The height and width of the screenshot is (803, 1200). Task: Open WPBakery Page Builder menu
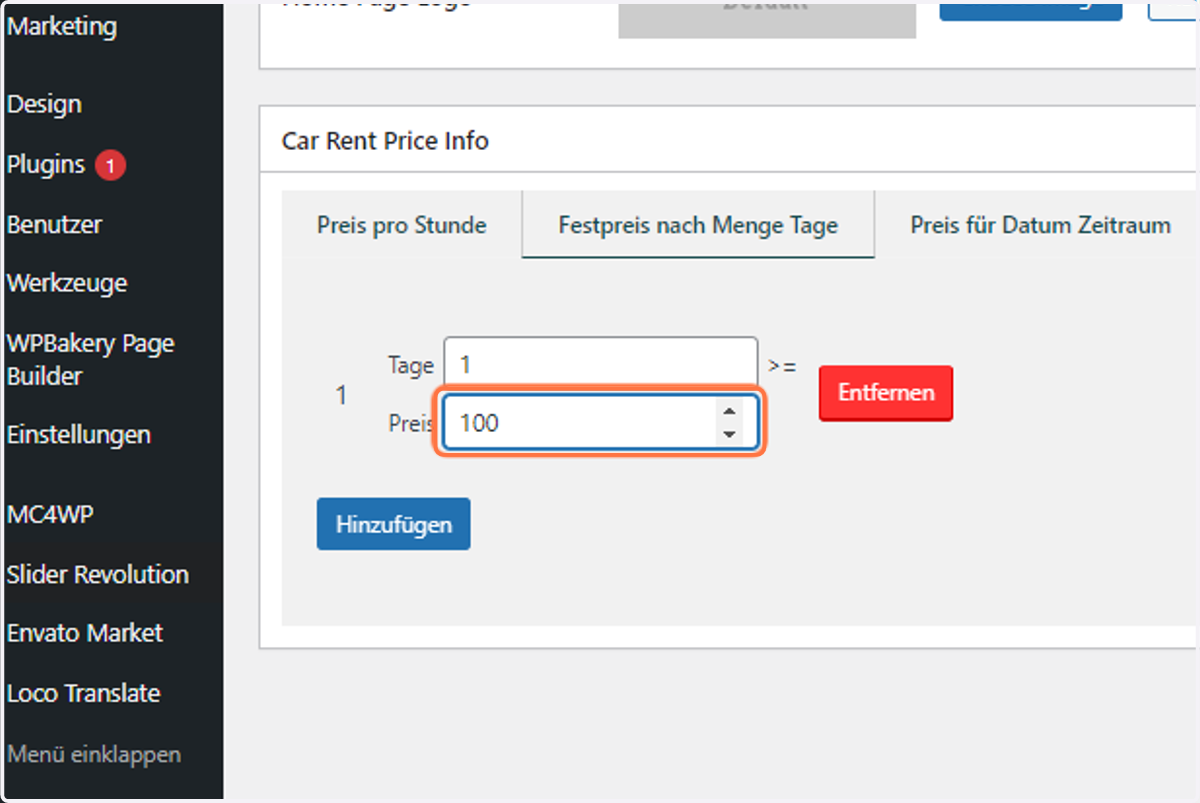[91, 360]
